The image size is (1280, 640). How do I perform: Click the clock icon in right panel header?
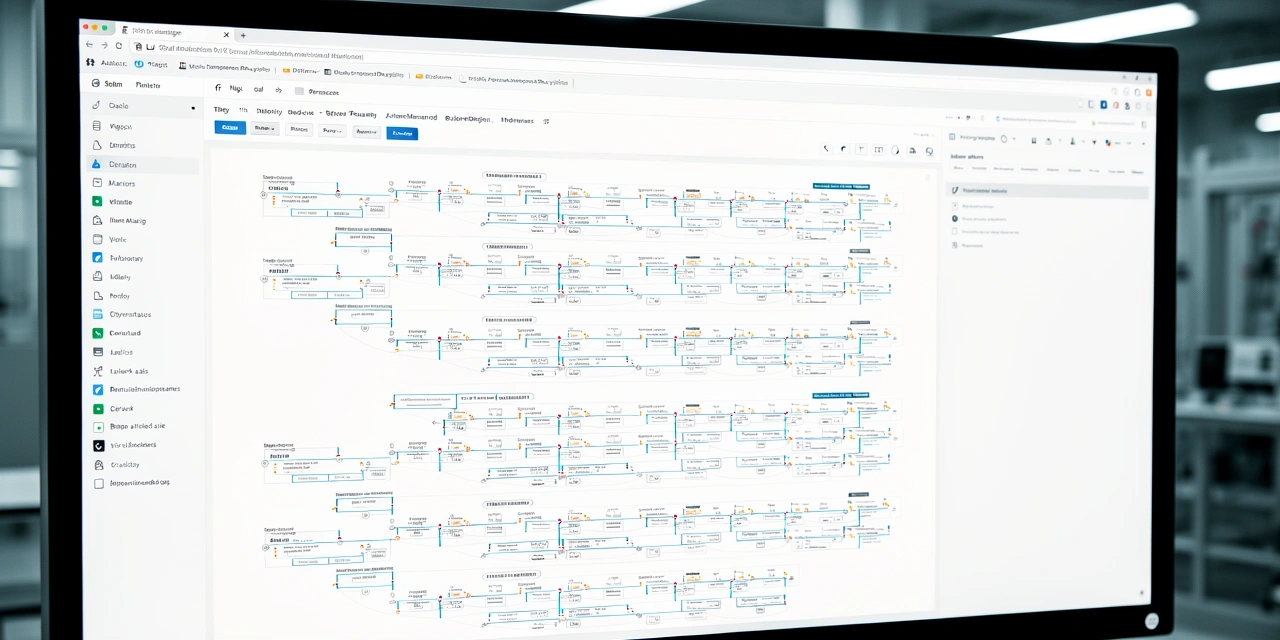coord(1003,138)
